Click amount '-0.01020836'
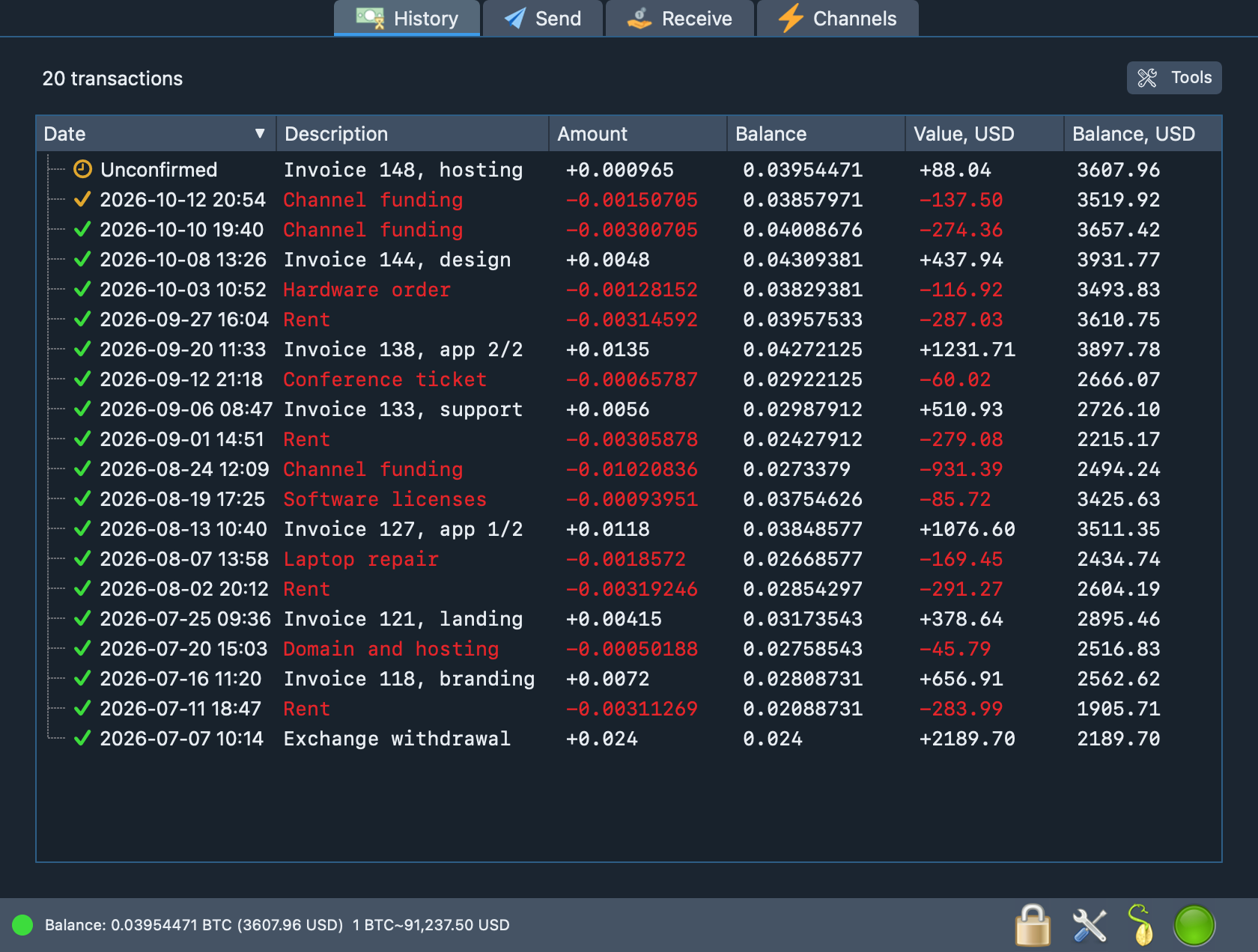Image resolution: width=1258 pixels, height=952 pixels. click(631, 469)
